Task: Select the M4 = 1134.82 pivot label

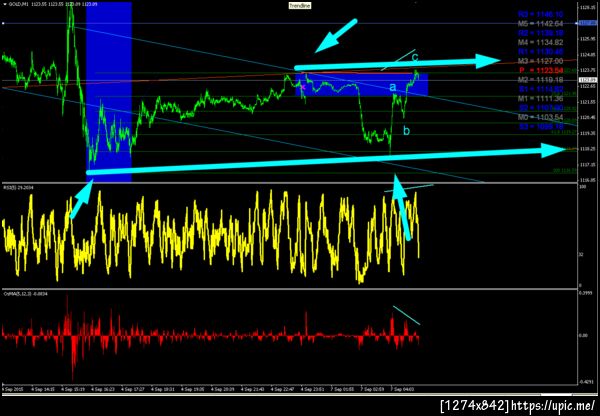Action: [540, 42]
